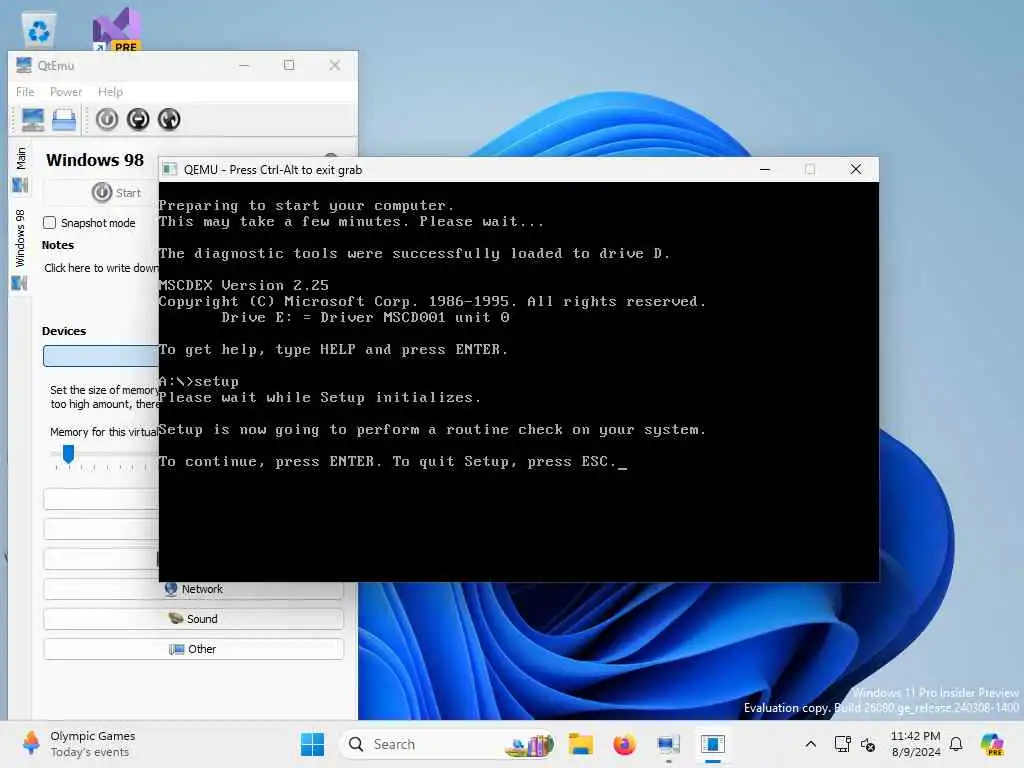The image size is (1024, 768).
Task: Expand the Other device section
Action: pos(193,649)
